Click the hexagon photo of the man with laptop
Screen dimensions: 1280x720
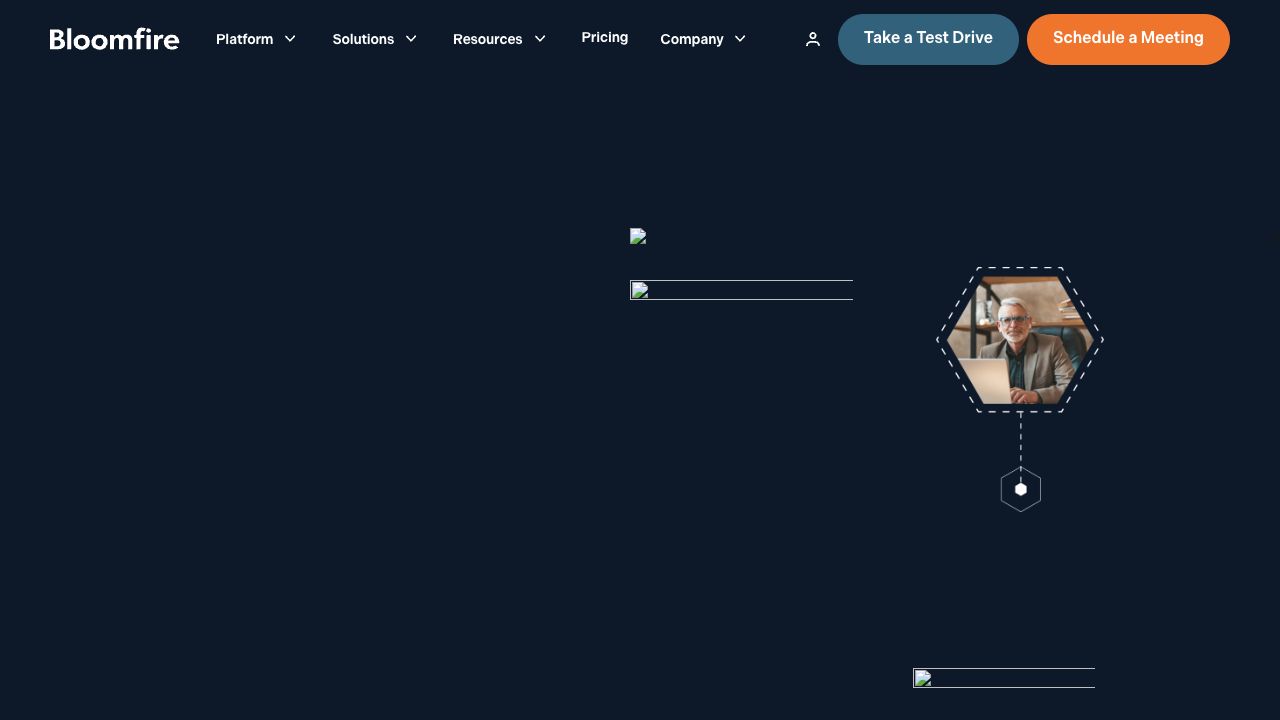(x=1019, y=340)
